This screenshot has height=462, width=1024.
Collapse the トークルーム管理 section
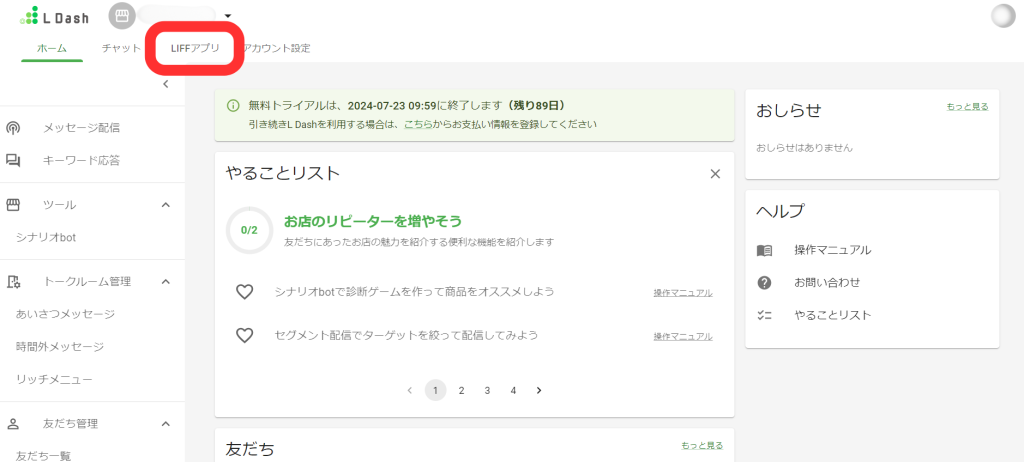166,282
